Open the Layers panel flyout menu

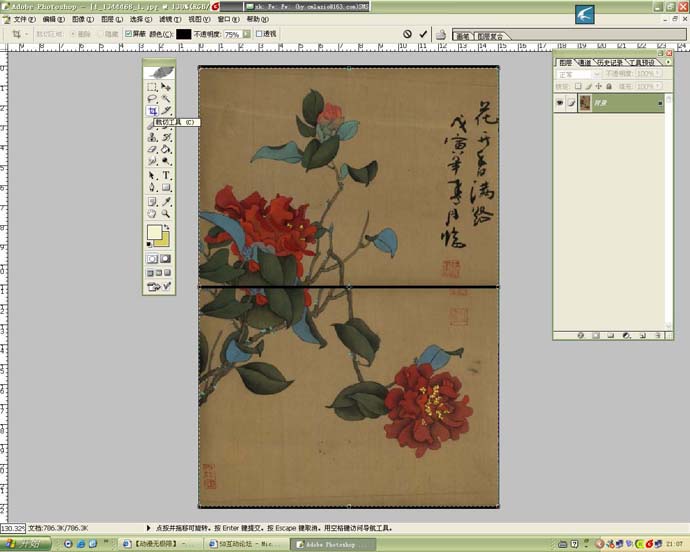click(668, 63)
